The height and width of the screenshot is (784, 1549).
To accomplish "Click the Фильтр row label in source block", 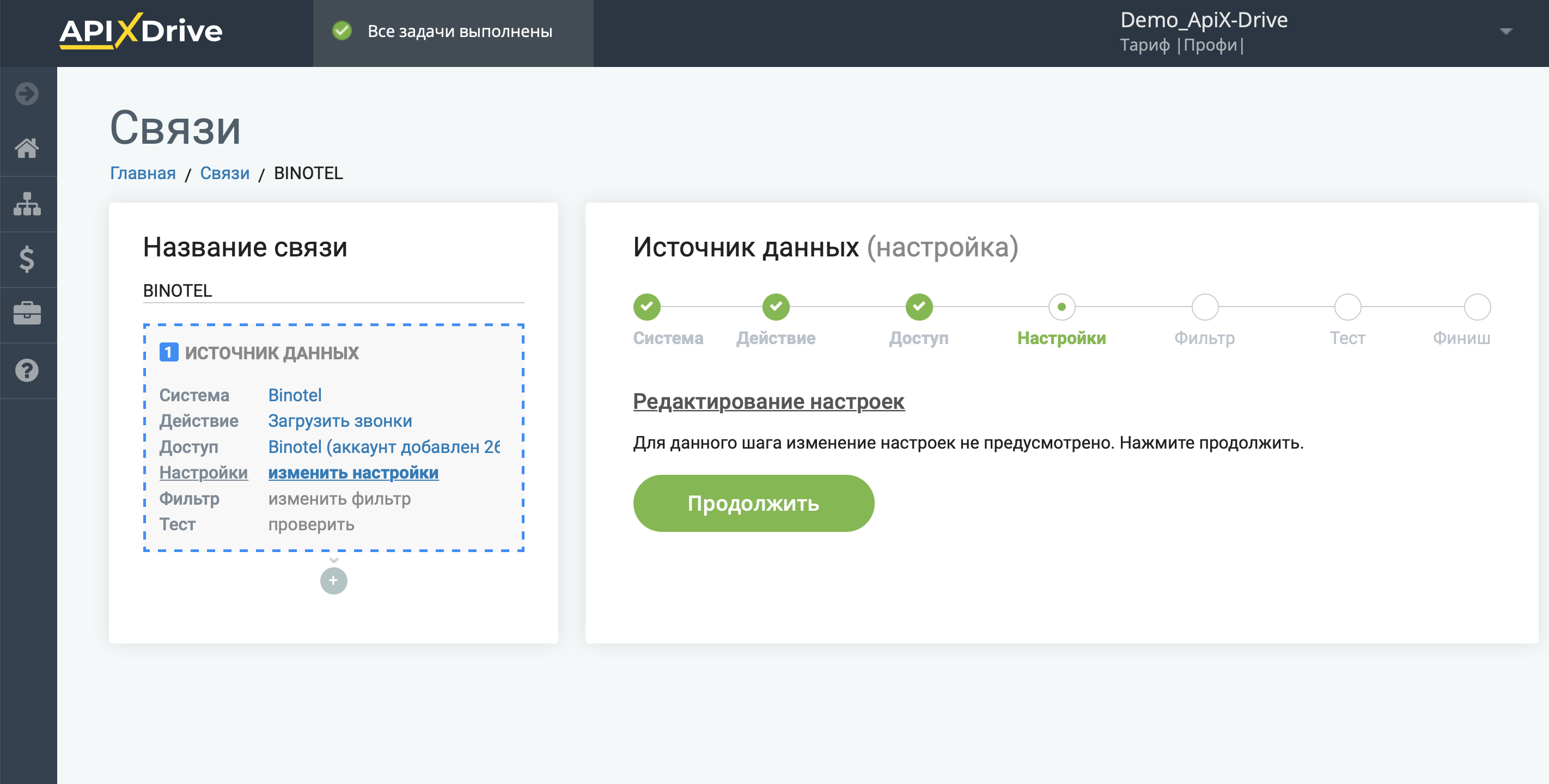I will pyautogui.click(x=189, y=498).
